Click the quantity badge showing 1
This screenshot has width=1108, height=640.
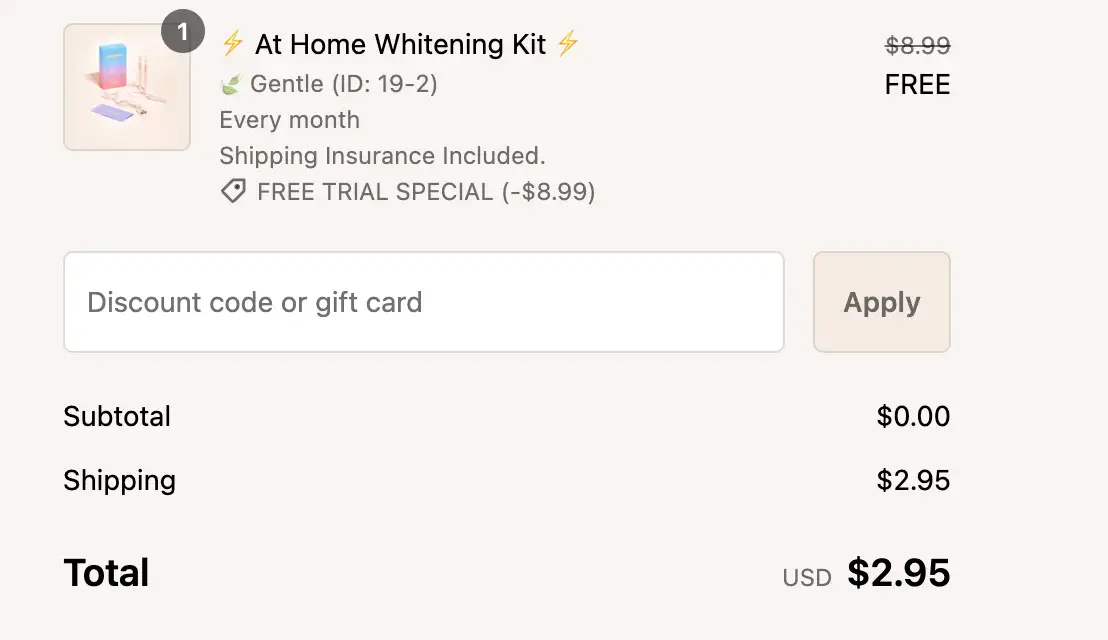pos(183,31)
